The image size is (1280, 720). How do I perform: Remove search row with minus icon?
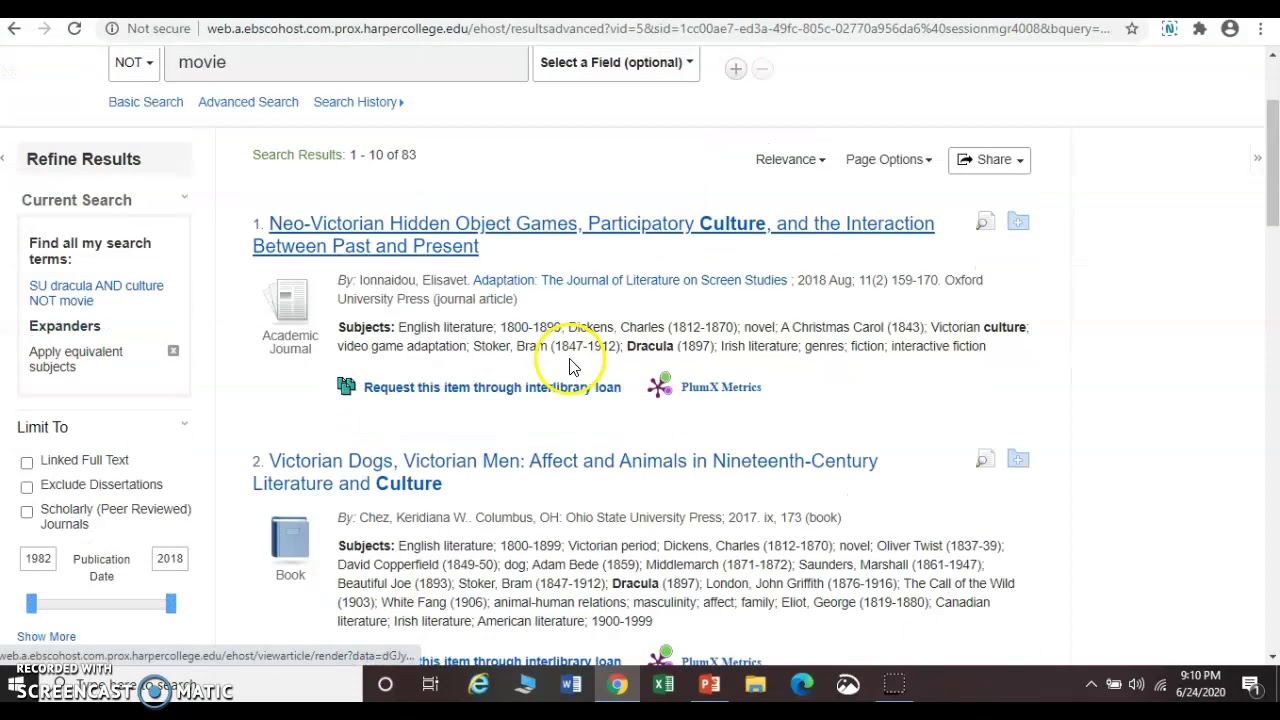[x=762, y=68]
